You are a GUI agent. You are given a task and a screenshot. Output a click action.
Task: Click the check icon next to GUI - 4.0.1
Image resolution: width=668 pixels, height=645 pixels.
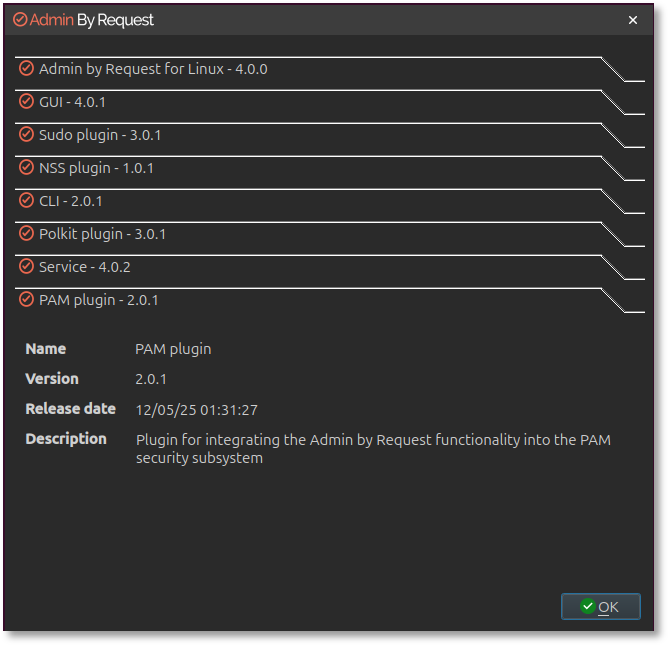(x=27, y=102)
